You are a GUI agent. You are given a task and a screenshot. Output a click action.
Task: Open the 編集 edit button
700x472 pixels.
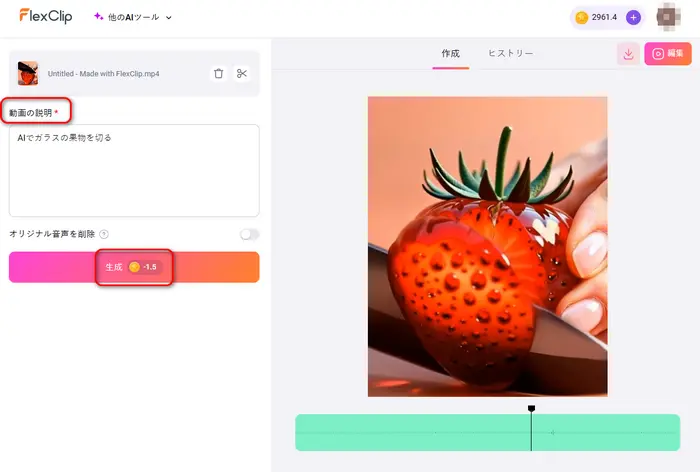point(668,54)
